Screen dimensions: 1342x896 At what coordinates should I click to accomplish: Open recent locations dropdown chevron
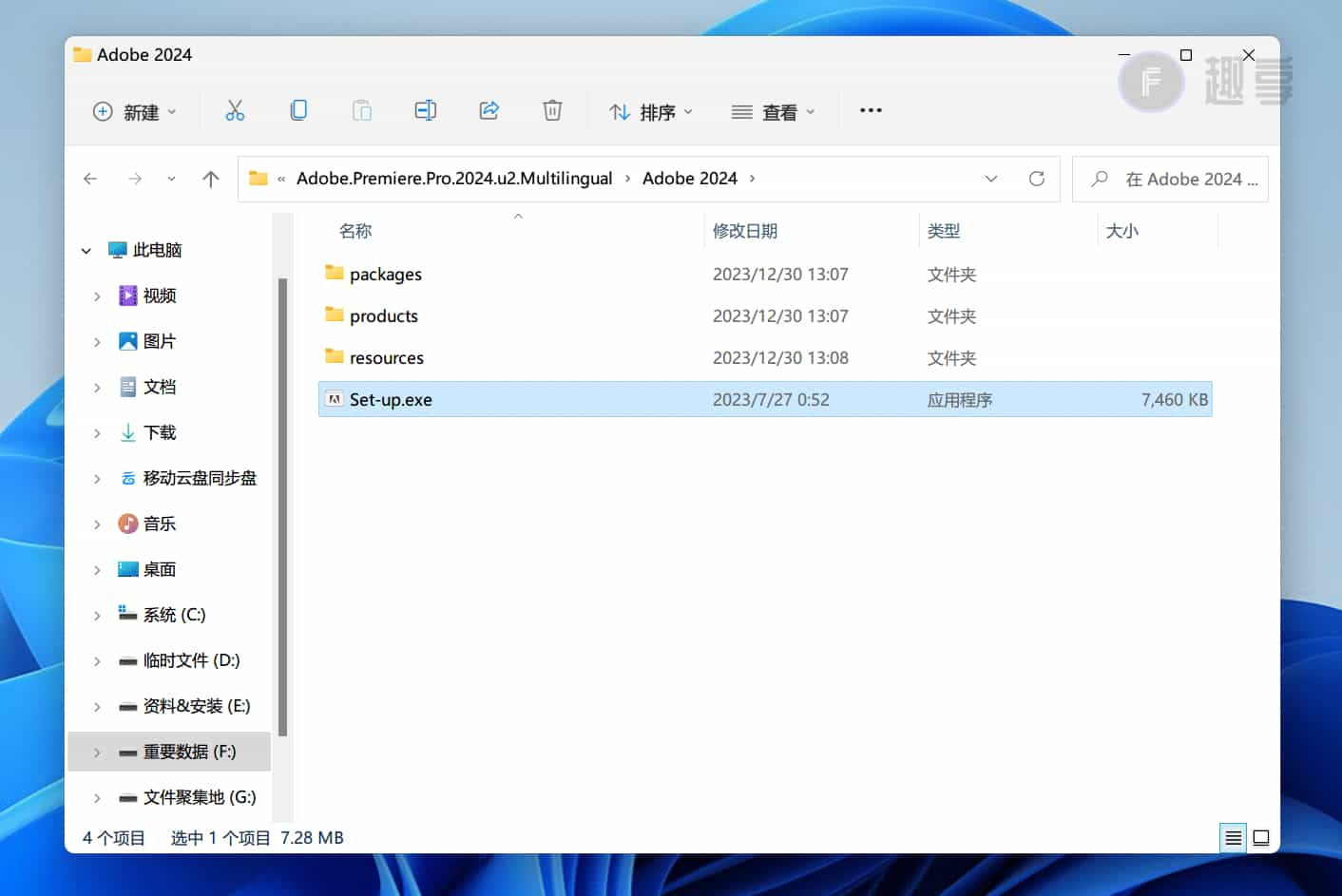click(x=171, y=179)
